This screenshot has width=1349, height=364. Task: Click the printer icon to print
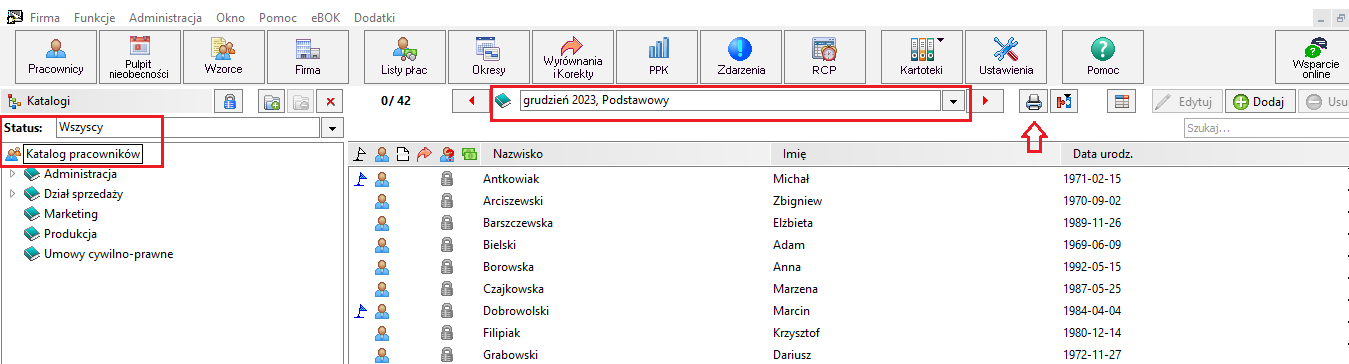click(1034, 101)
